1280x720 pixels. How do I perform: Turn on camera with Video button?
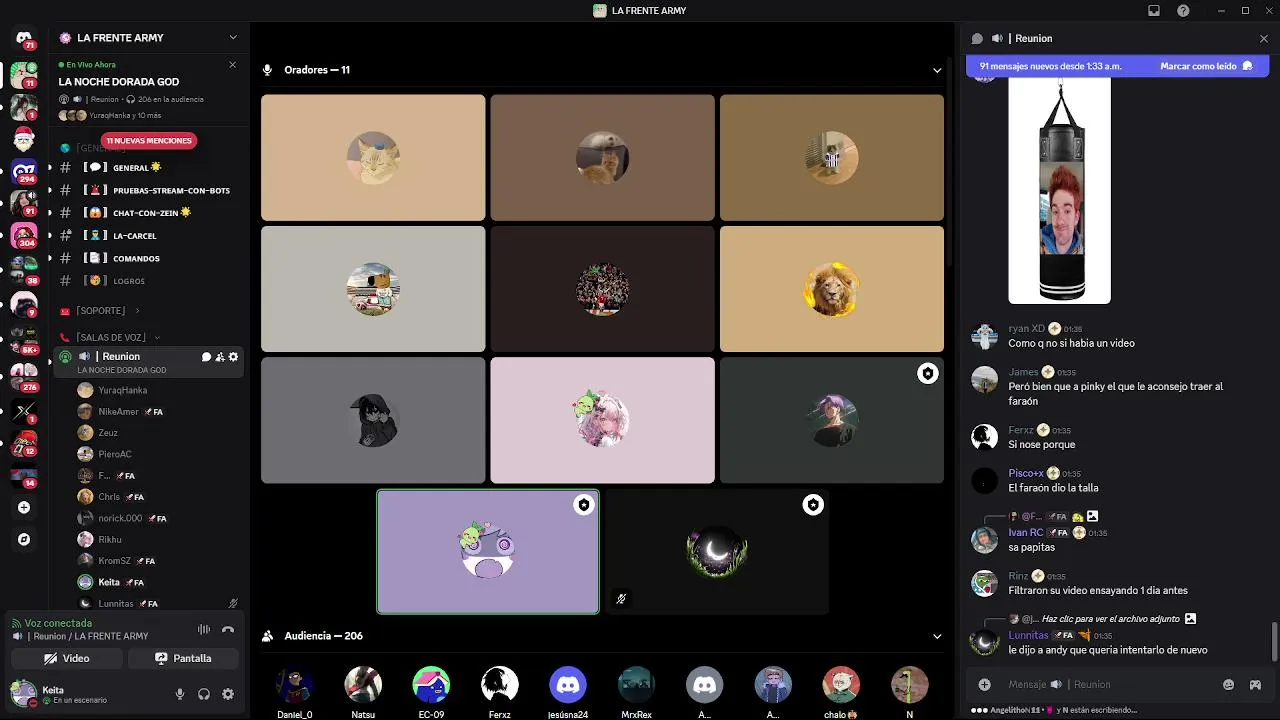[67, 658]
